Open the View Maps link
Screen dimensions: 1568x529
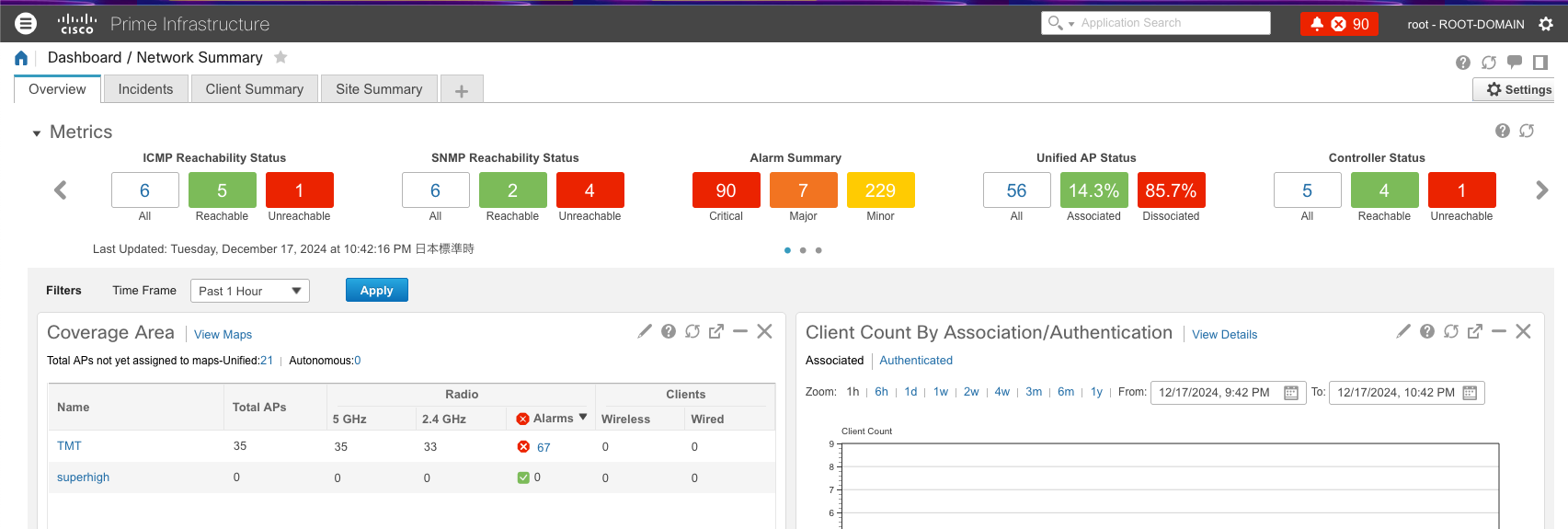tap(223, 335)
